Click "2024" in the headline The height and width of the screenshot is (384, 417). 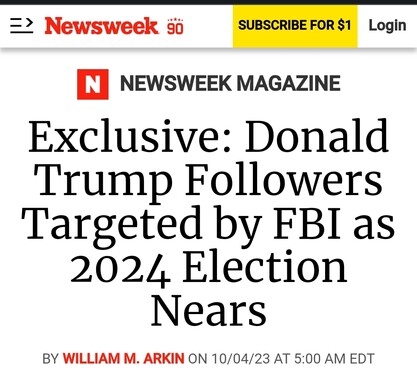coord(120,269)
